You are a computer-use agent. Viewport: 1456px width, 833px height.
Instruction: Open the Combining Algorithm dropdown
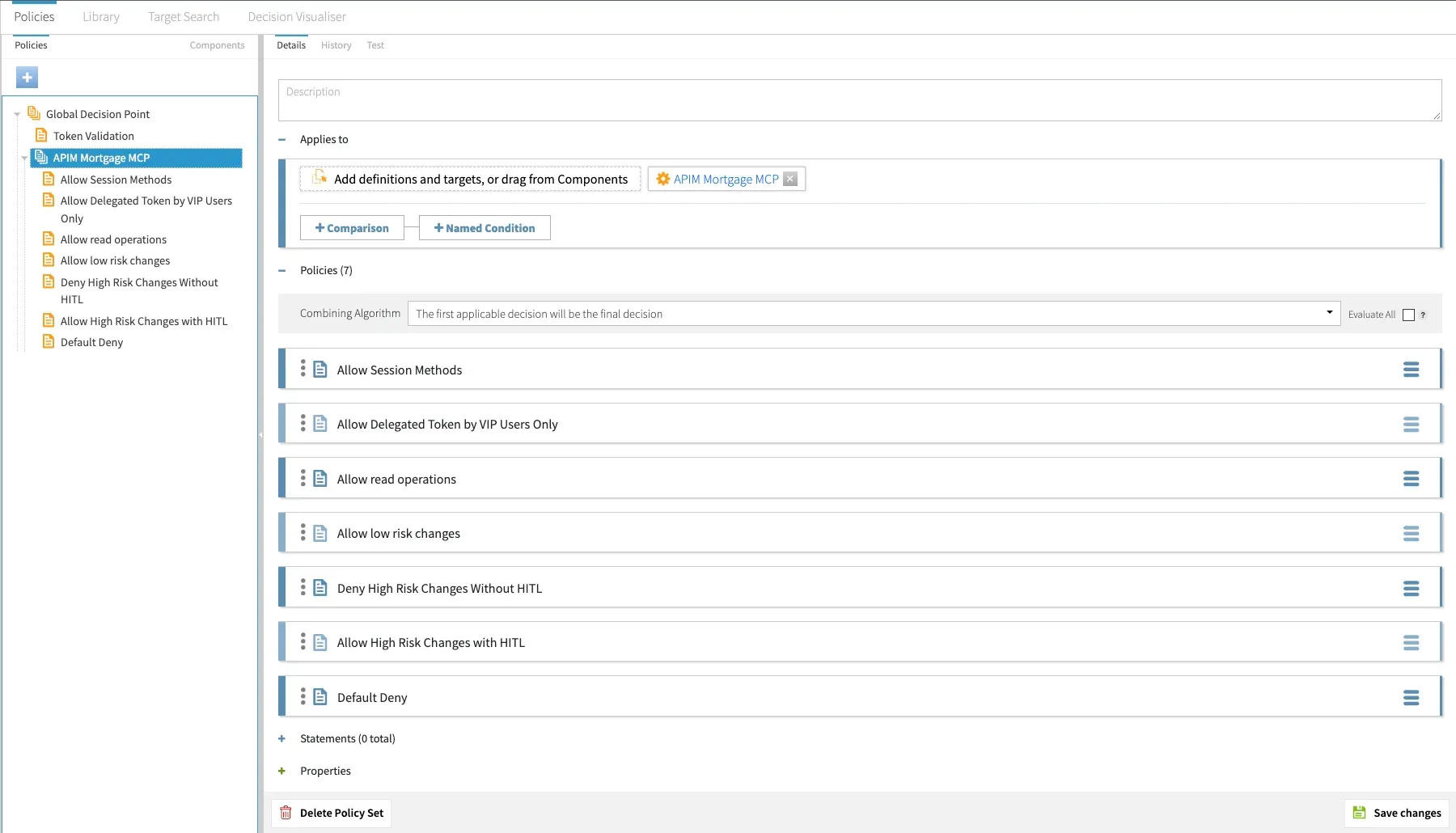(x=874, y=314)
